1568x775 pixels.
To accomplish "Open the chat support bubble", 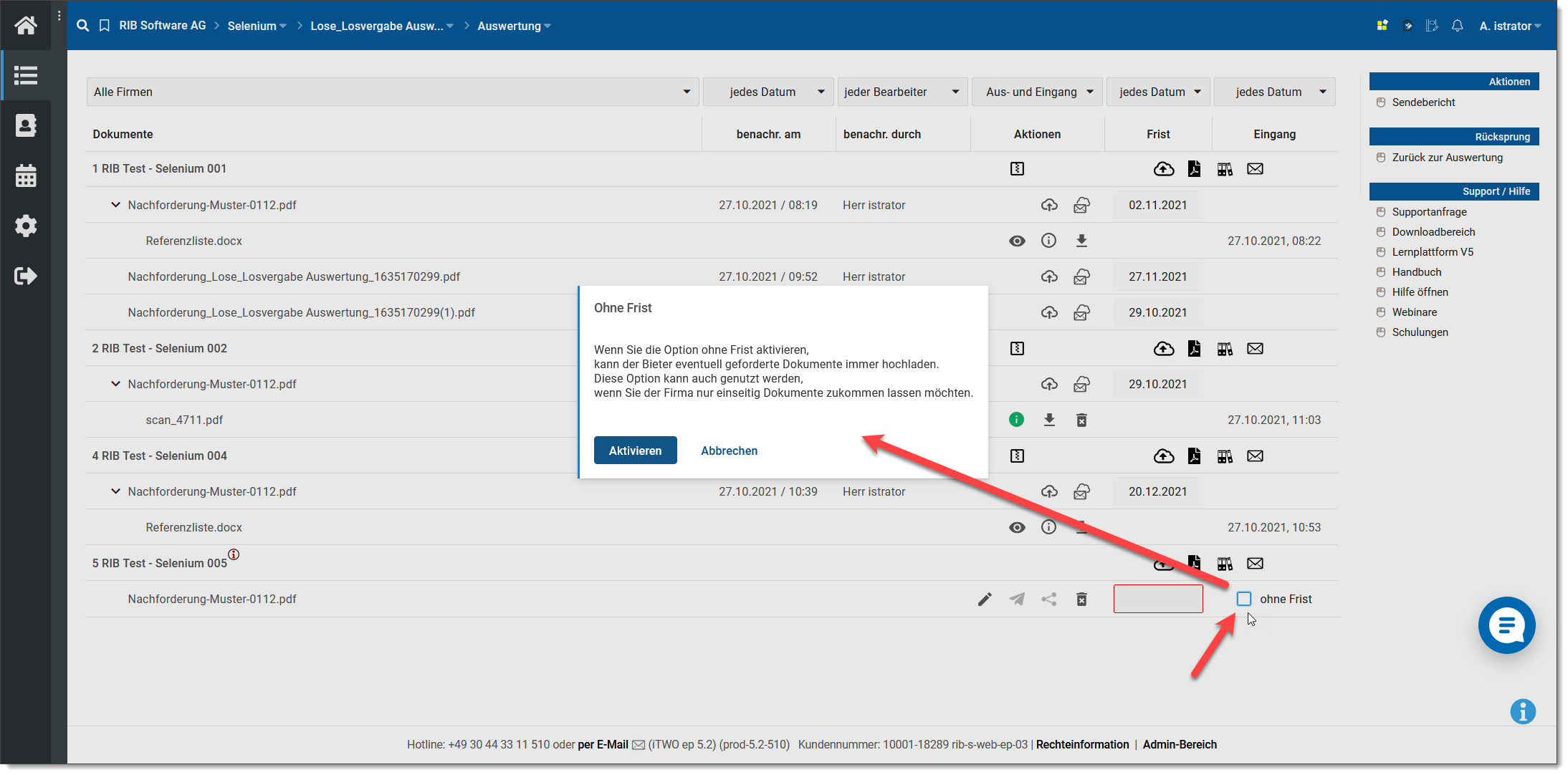I will (x=1506, y=625).
